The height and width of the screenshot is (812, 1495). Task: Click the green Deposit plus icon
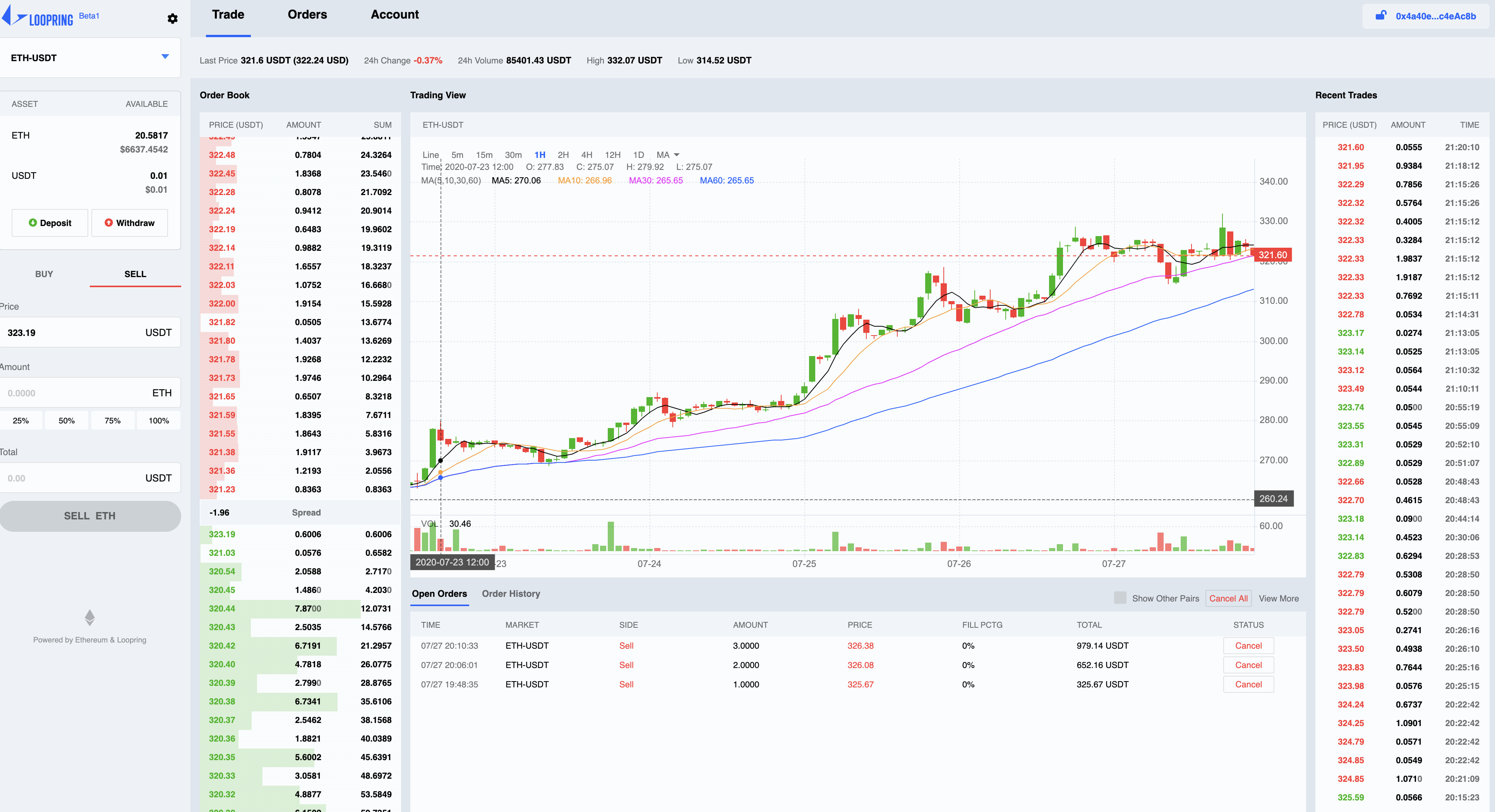pyautogui.click(x=34, y=222)
